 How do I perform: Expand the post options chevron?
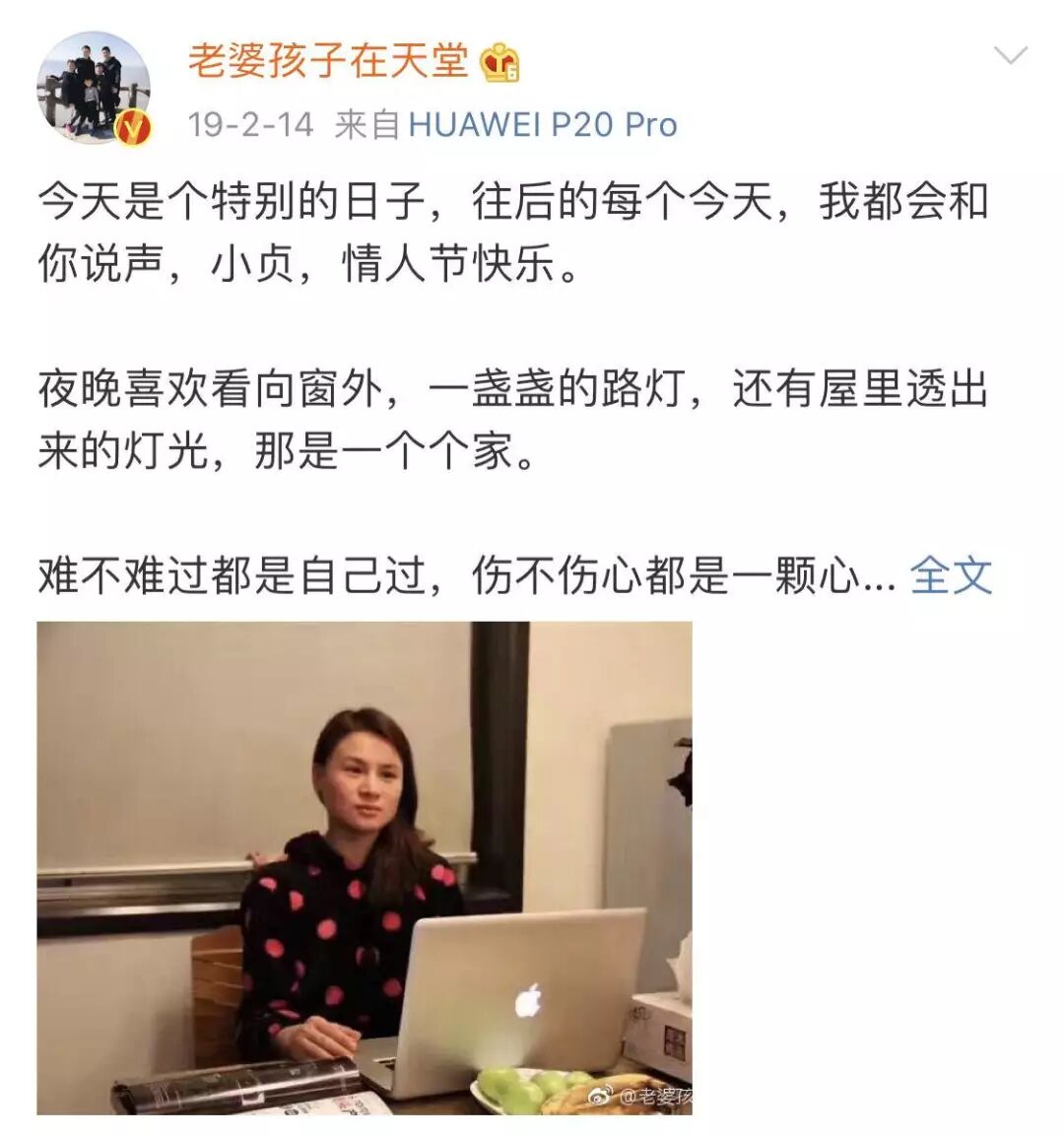coord(1011,55)
